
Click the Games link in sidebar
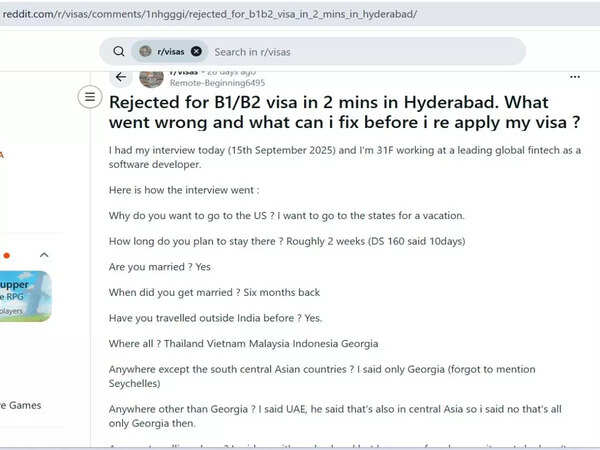[x=22, y=405]
